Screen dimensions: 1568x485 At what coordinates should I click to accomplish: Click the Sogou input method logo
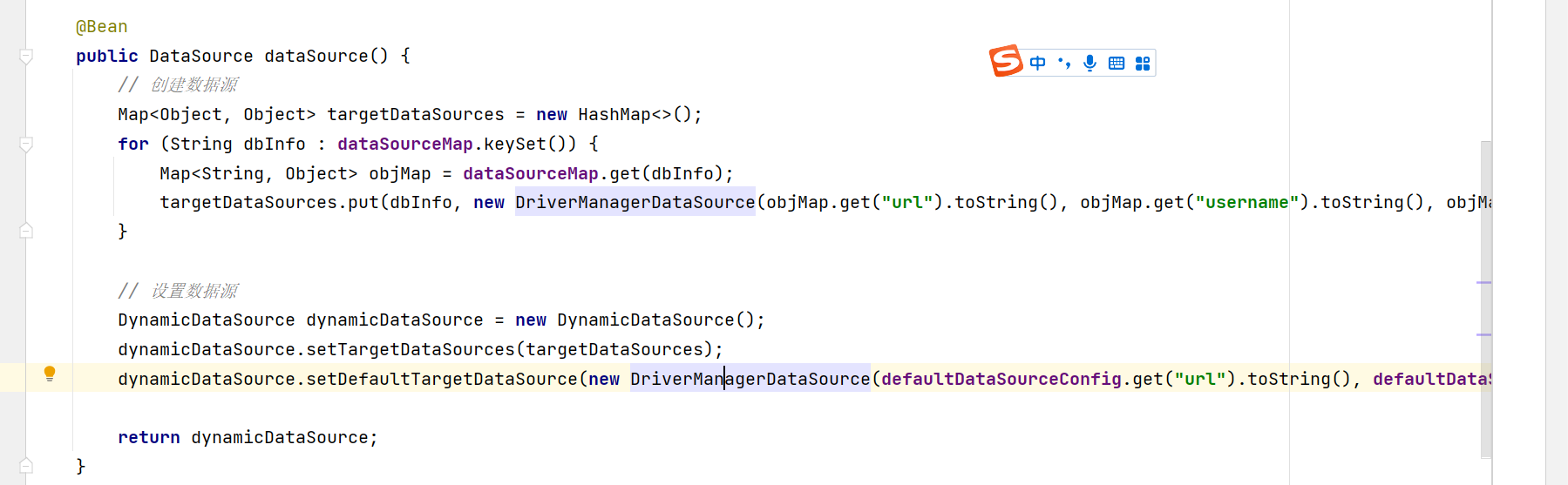tap(1006, 61)
